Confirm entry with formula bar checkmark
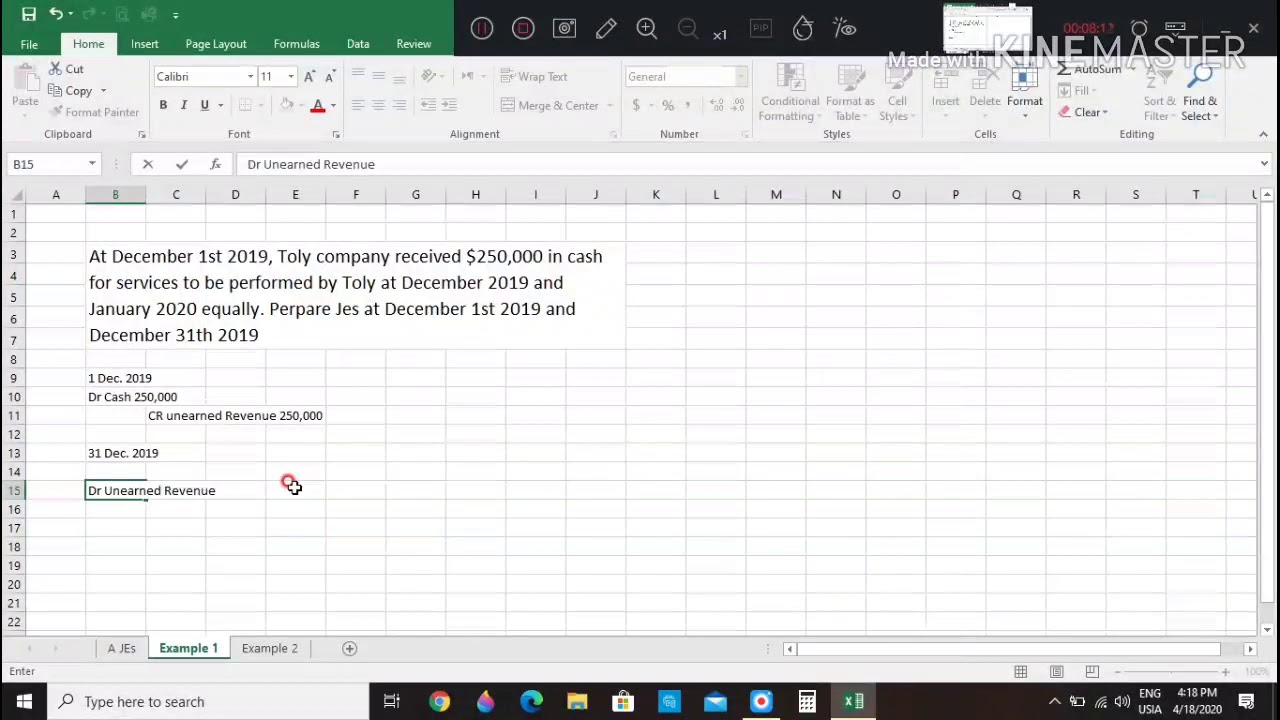This screenshot has height=720, width=1280. point(181,164)
